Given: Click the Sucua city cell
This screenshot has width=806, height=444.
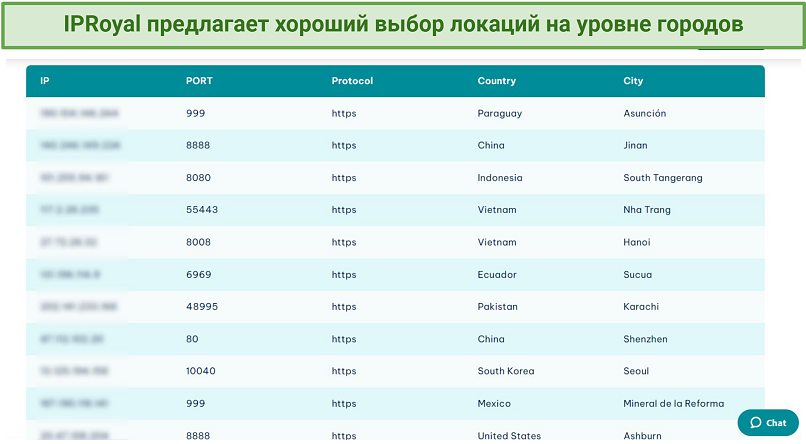Looking at the screenshot, I should coord(637,274).
